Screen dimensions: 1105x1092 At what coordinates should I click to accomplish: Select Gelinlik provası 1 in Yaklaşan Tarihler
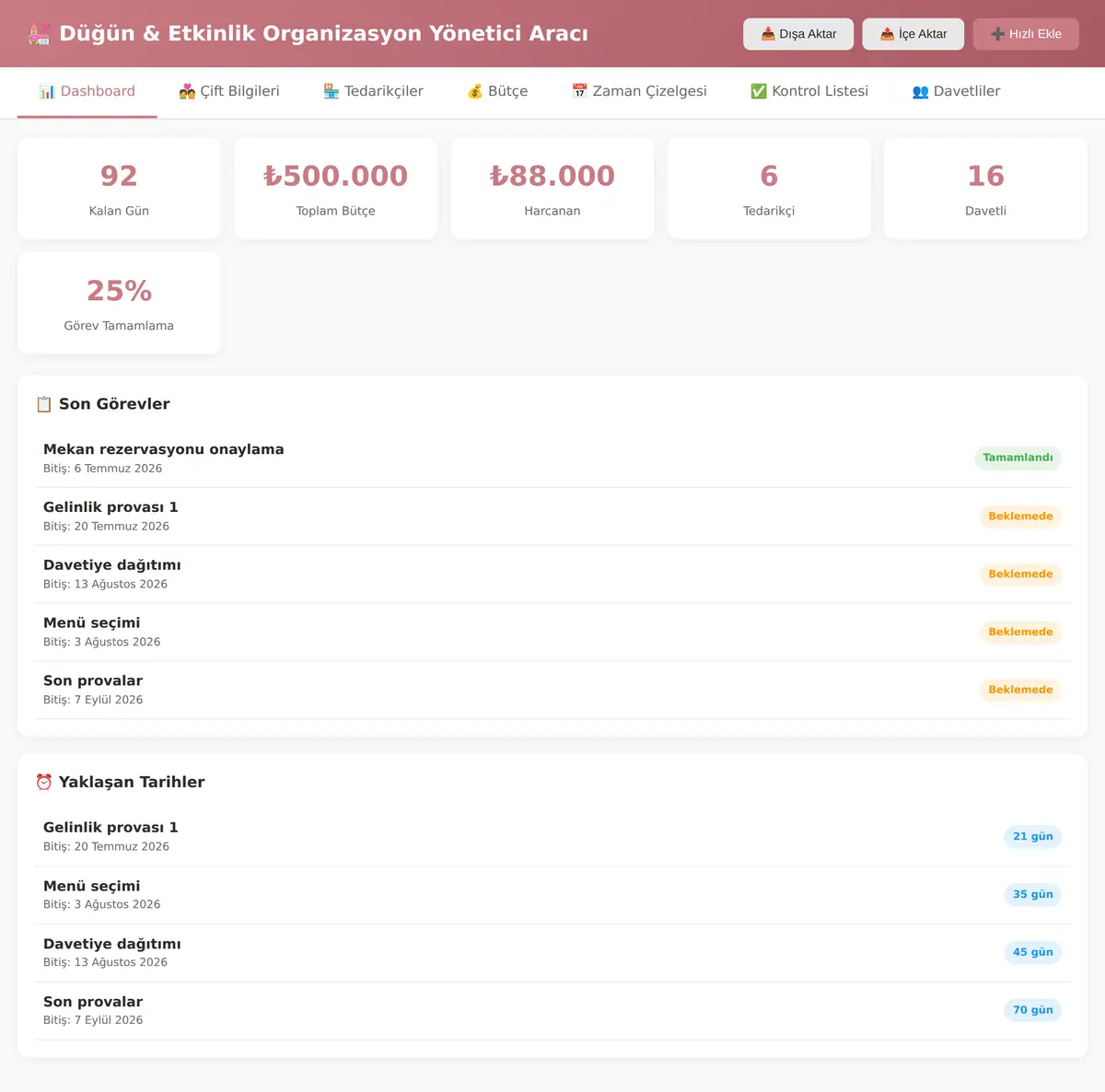tap(552, 837)
